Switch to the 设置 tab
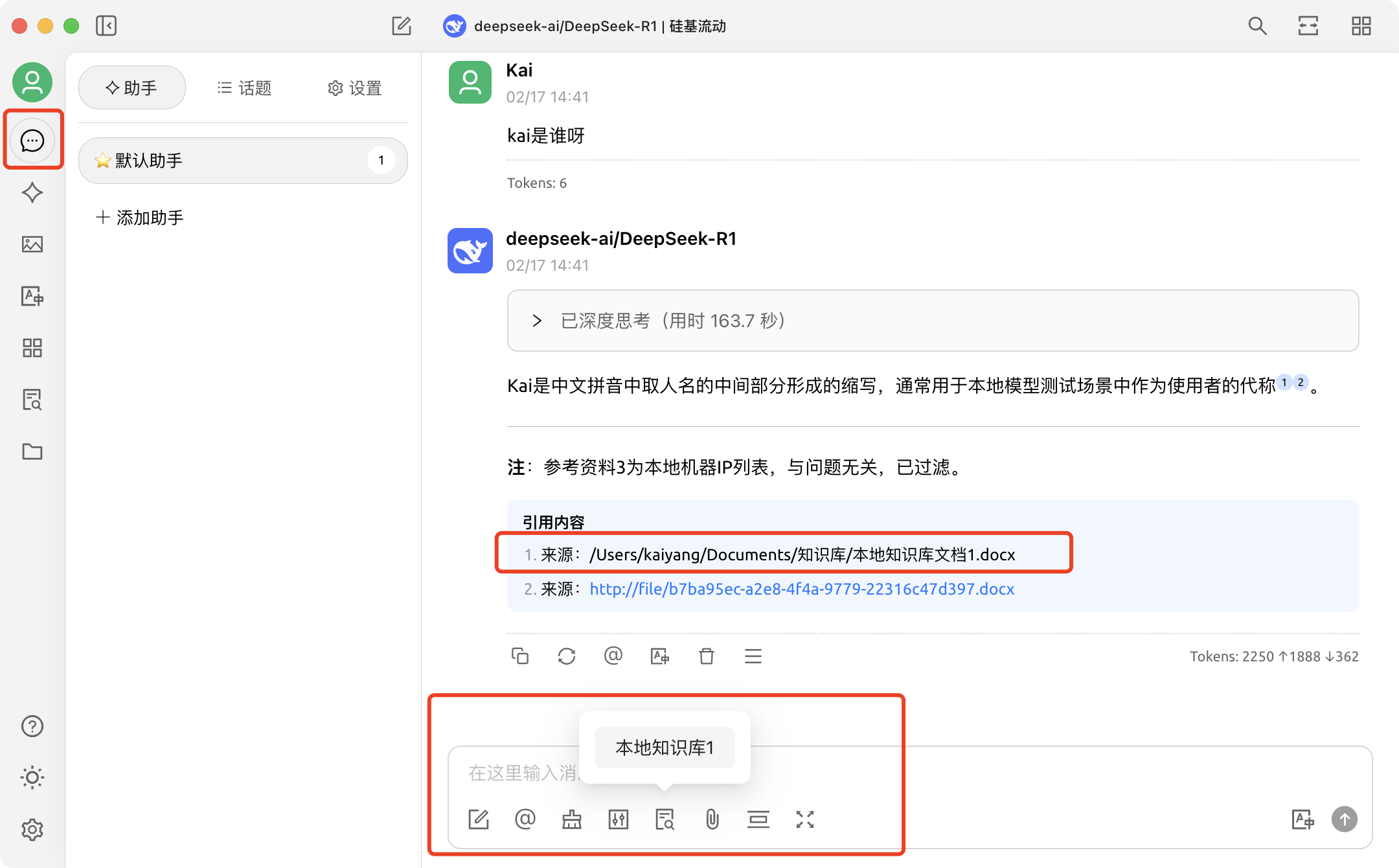The height and width of the screenshot is (868, 1399). coord(354,88)
